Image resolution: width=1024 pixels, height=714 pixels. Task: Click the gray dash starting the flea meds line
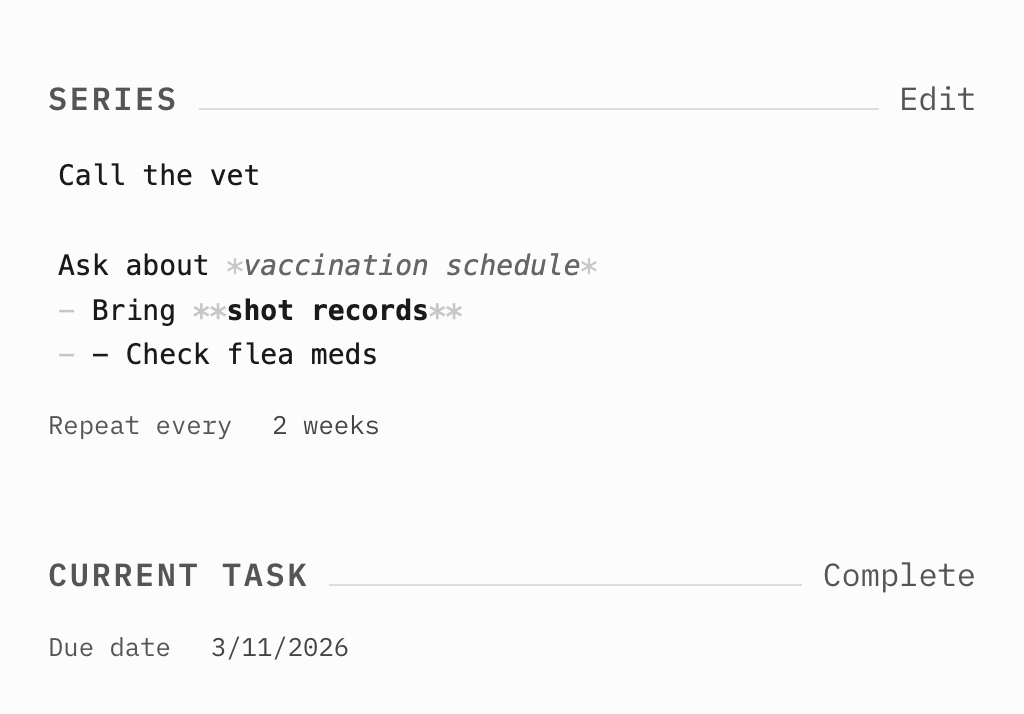[x=67, y=354]
